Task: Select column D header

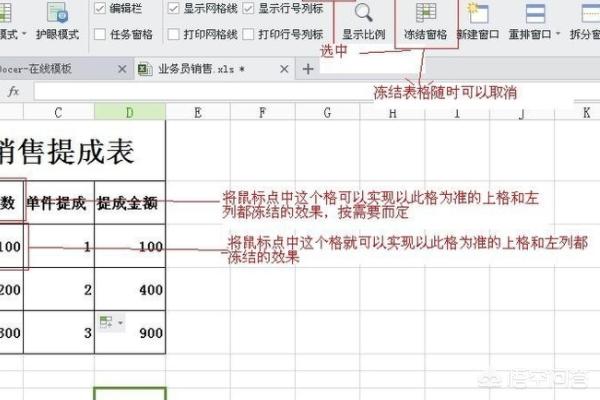Action: pyautogui.click(x=130, y=113)
